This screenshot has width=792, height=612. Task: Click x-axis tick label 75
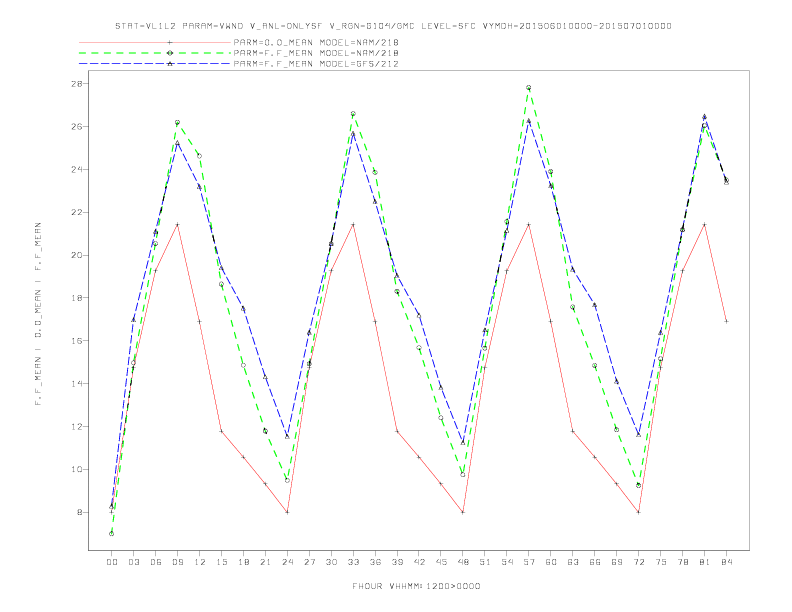click(661, 562)
